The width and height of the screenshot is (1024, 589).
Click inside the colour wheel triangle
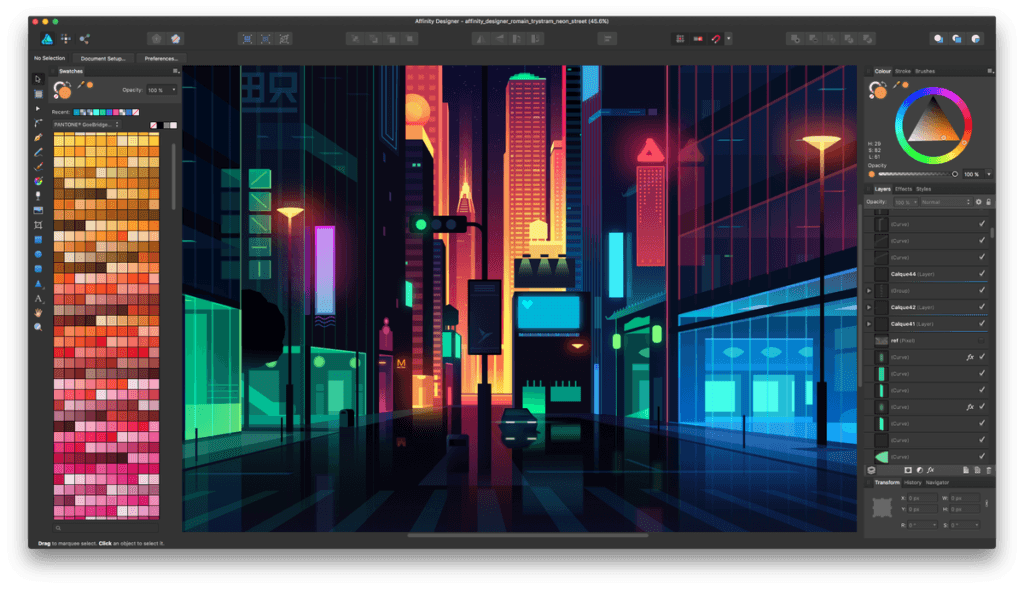click(x=934, y=124)
